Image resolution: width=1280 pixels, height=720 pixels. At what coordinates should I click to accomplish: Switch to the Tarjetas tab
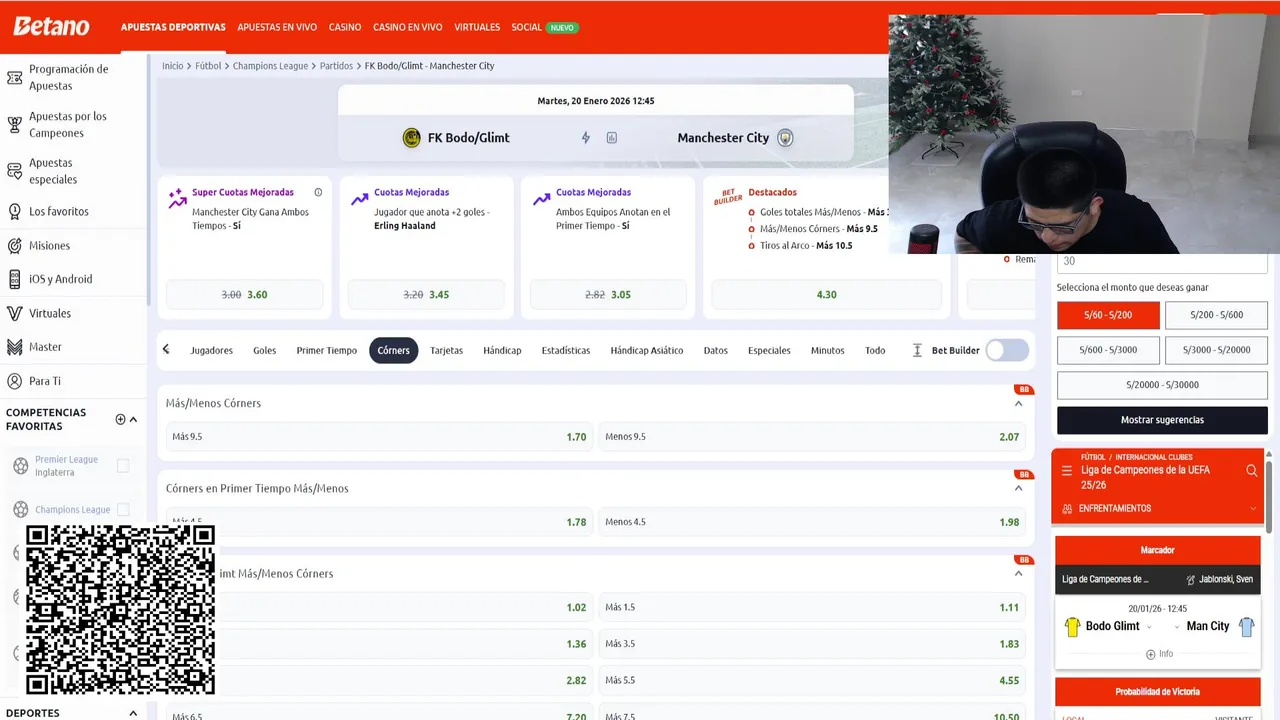[x=446, y=350]
